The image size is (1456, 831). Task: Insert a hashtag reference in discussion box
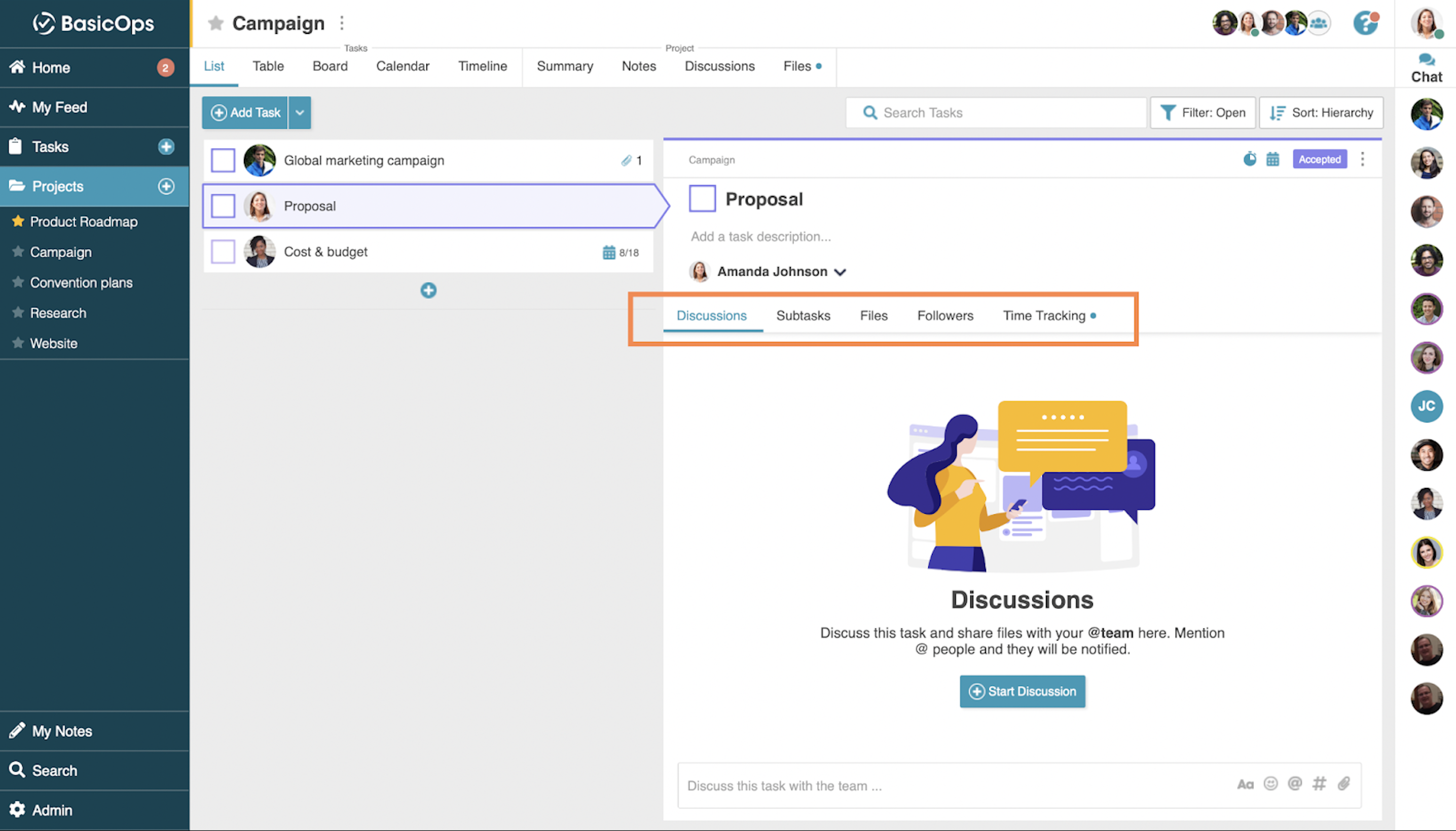(x=1319, y=784)
